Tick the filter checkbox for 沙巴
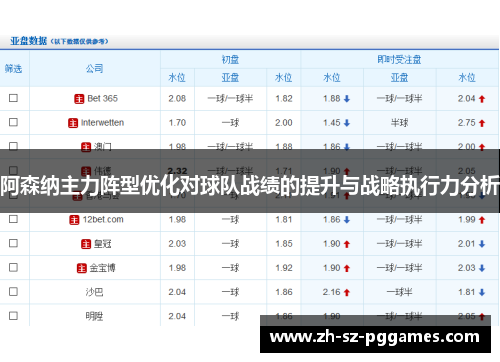Screen dimensions: 500x362 point(13,292)
